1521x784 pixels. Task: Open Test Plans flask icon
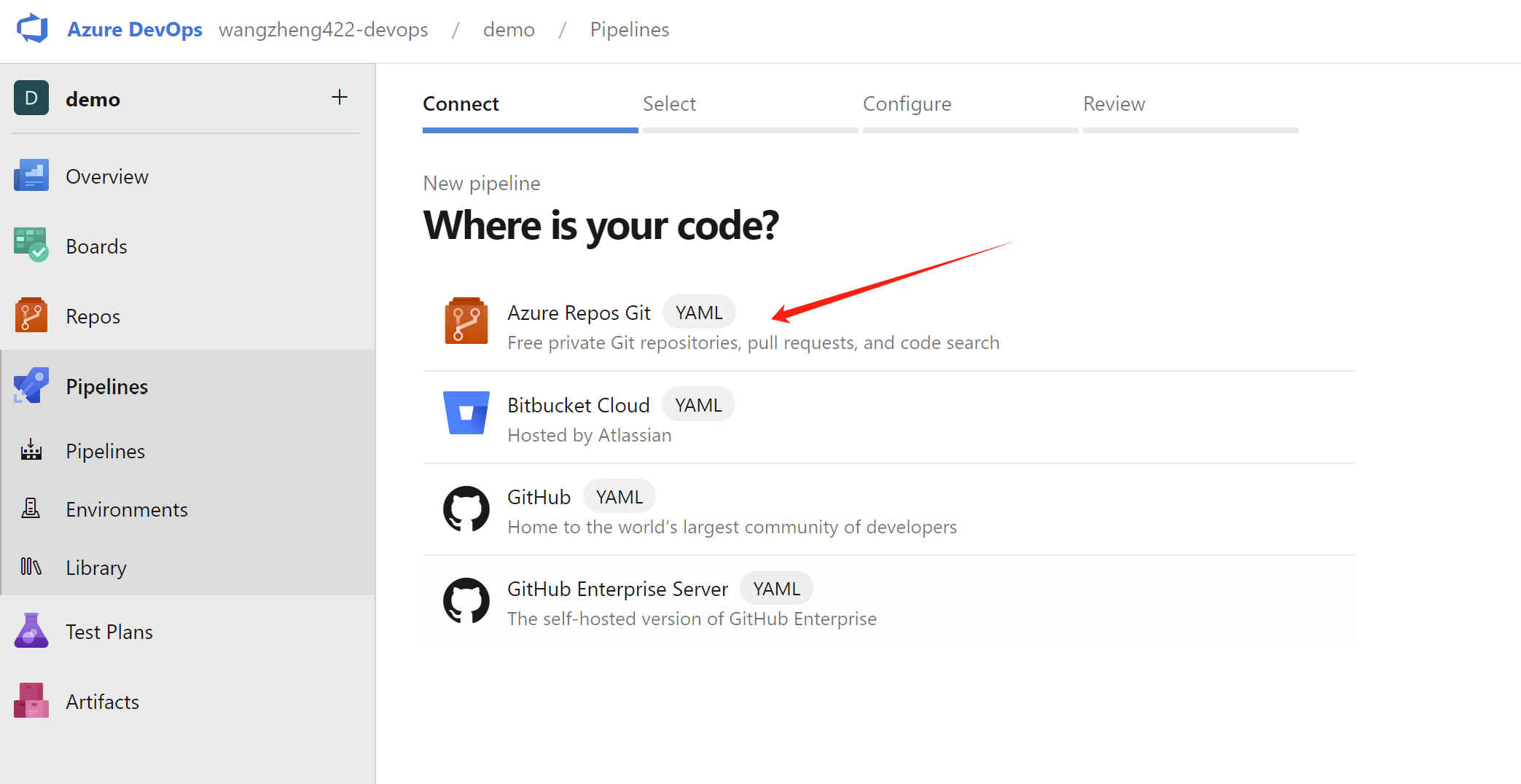click(x=31, y=632)
